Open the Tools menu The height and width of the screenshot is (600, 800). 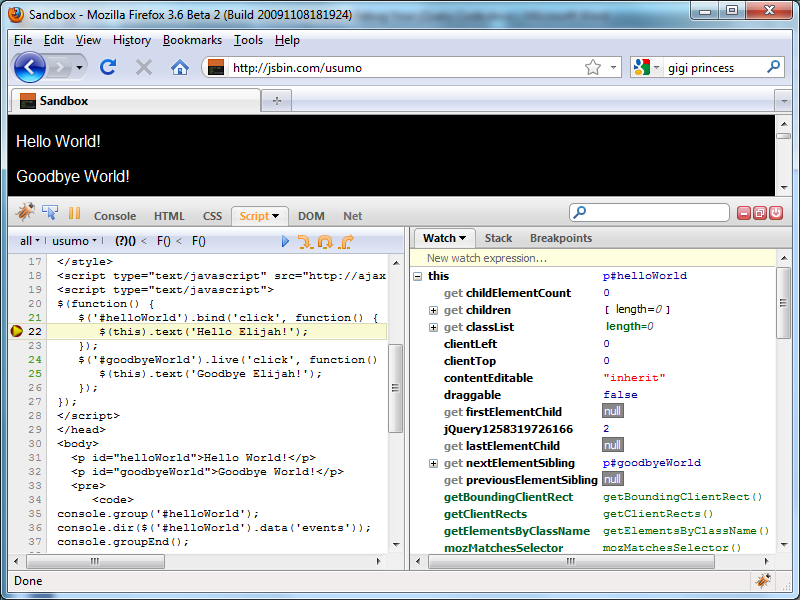coord(248,40)
